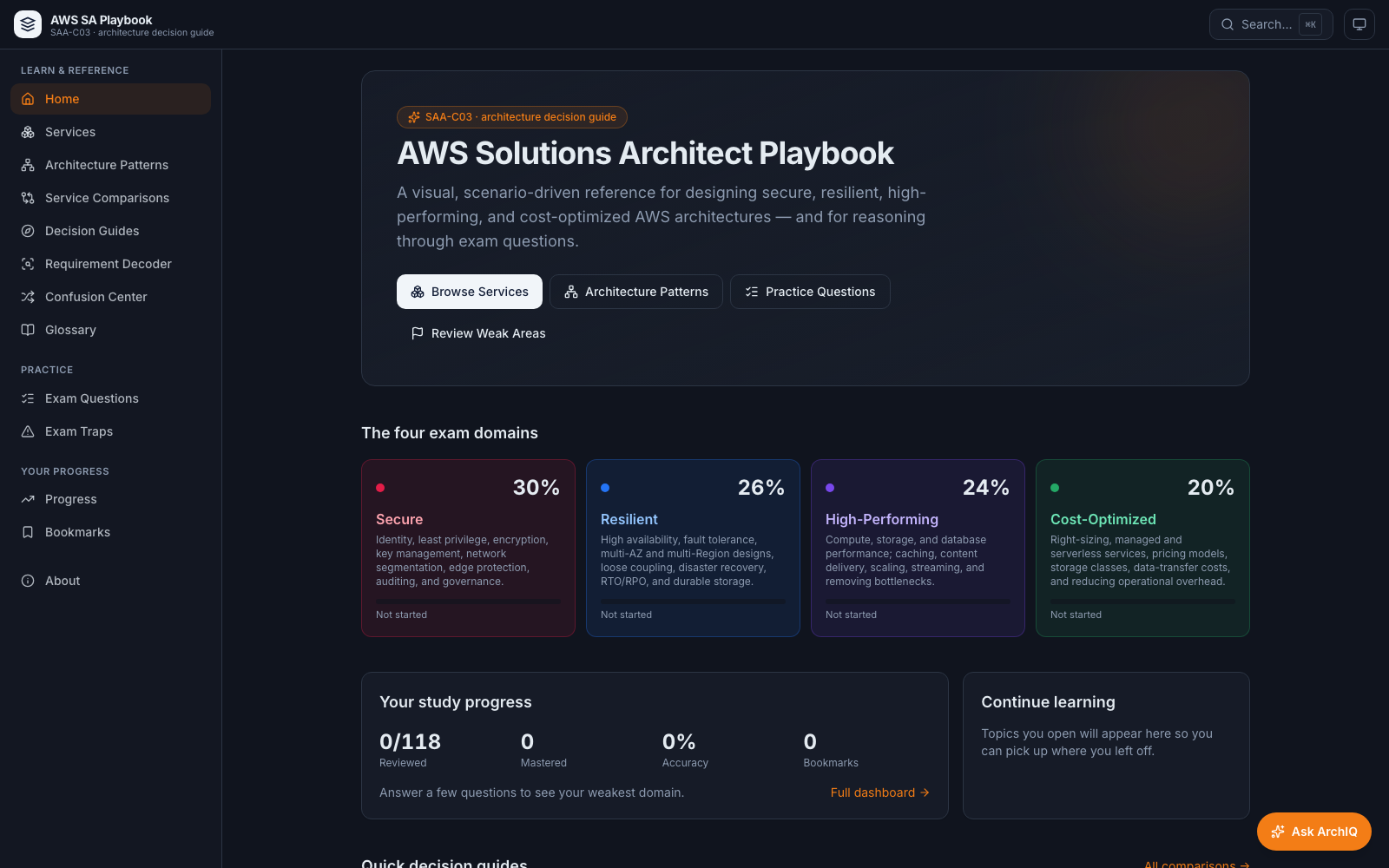Toggle the theme monitor icon button
This screenshot has width=1389, height=868.
1359,24
